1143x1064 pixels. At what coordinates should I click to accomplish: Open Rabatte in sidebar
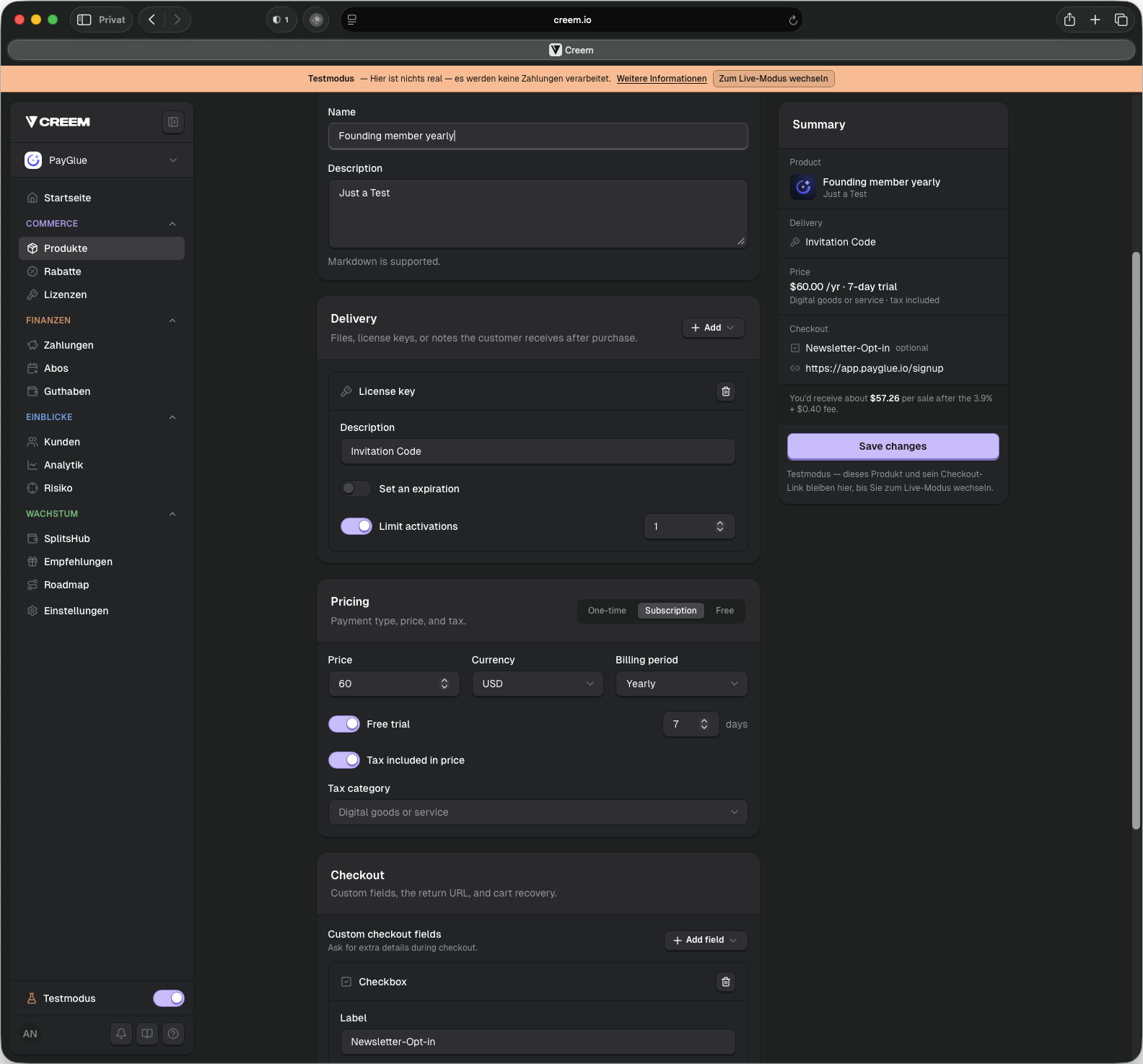point(102,271)
